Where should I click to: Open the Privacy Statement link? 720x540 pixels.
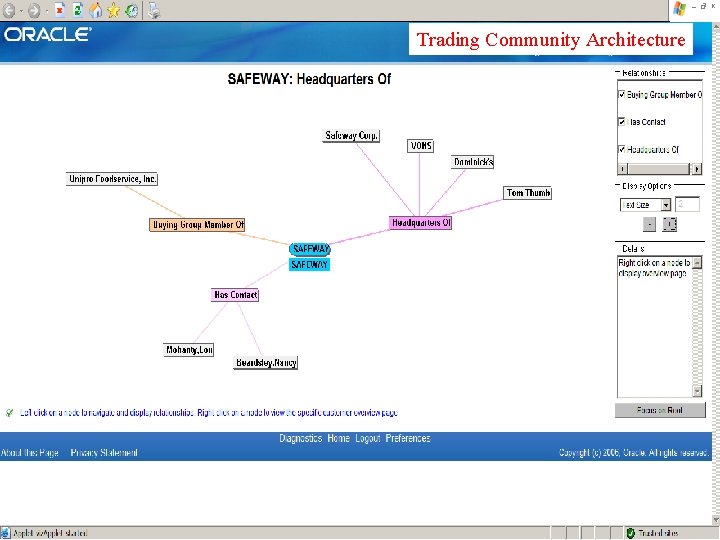tap(104, 453)
